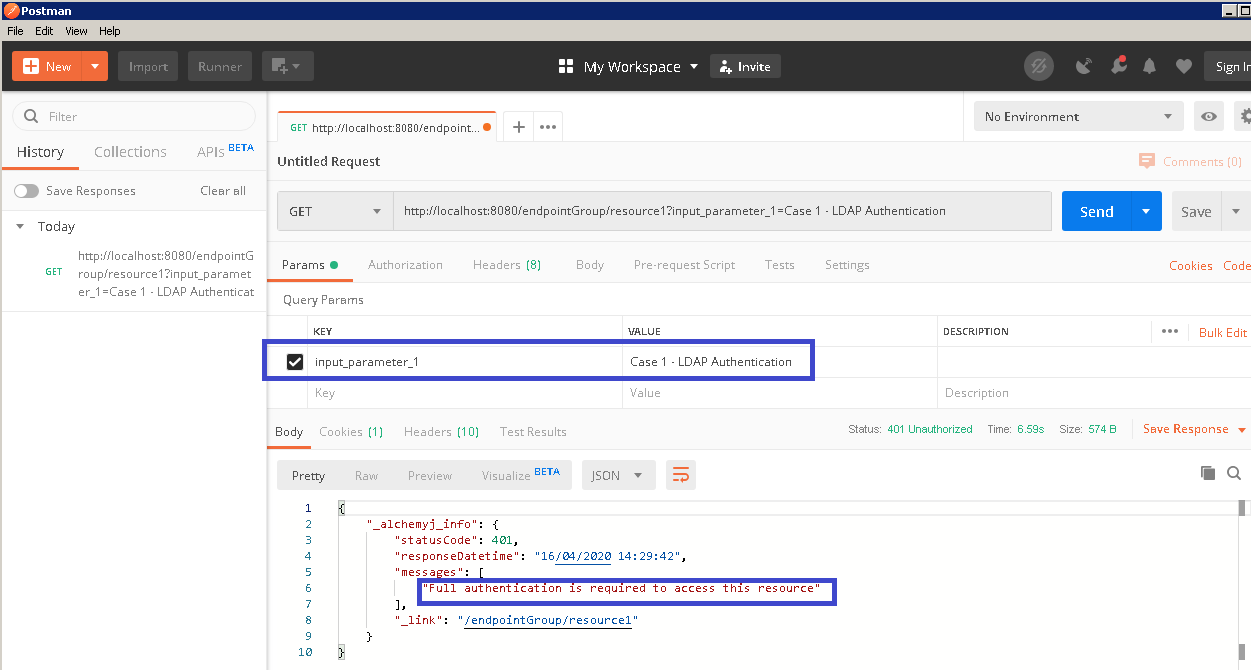This screenshot has width=1251, height=670.
Task: Click the Save request button
Action: [1196, 211]
